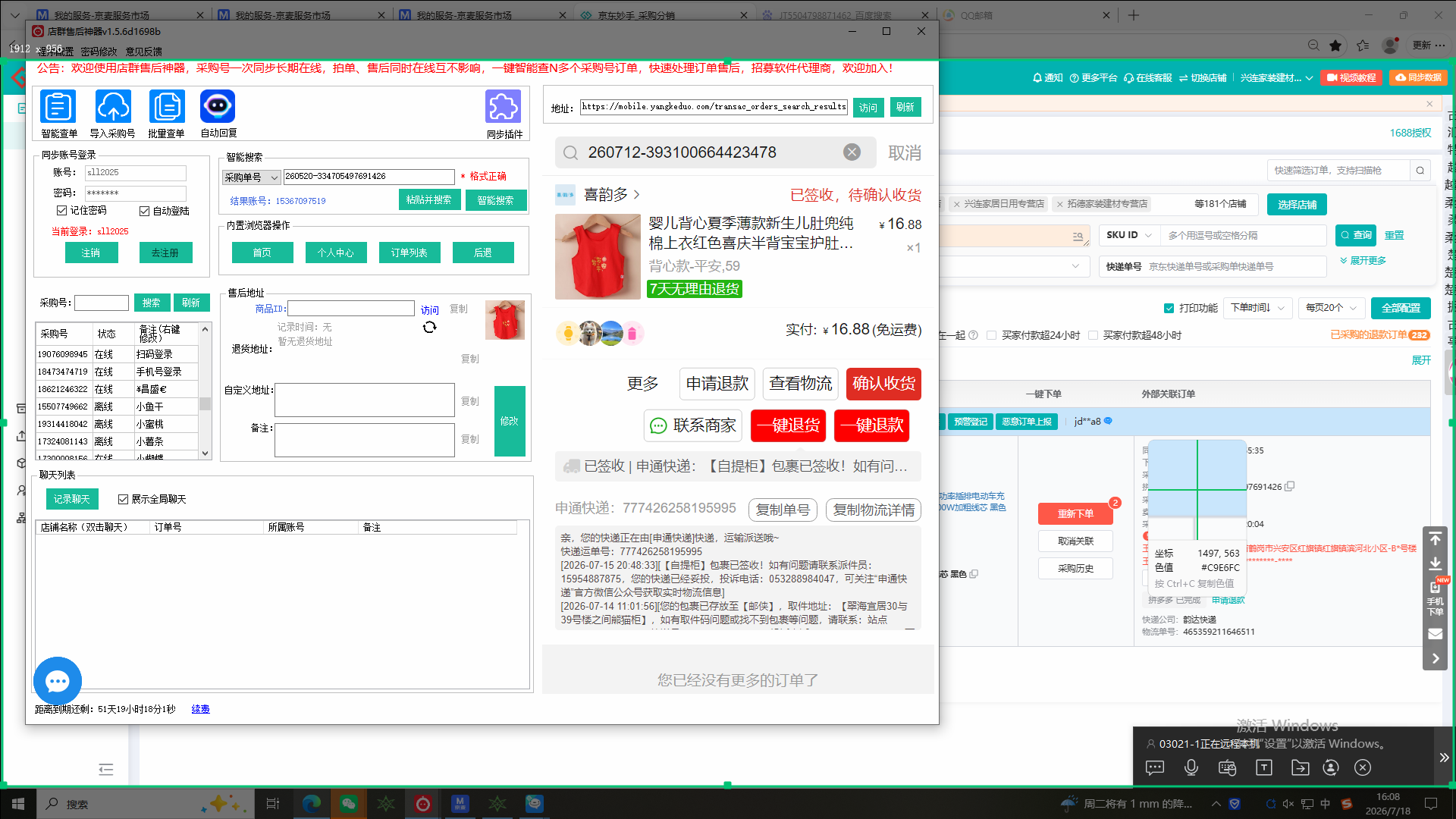Click 展开更多 to expand more filters
The height and width of the screenshot is (819, 1456).
(1363, 260)
